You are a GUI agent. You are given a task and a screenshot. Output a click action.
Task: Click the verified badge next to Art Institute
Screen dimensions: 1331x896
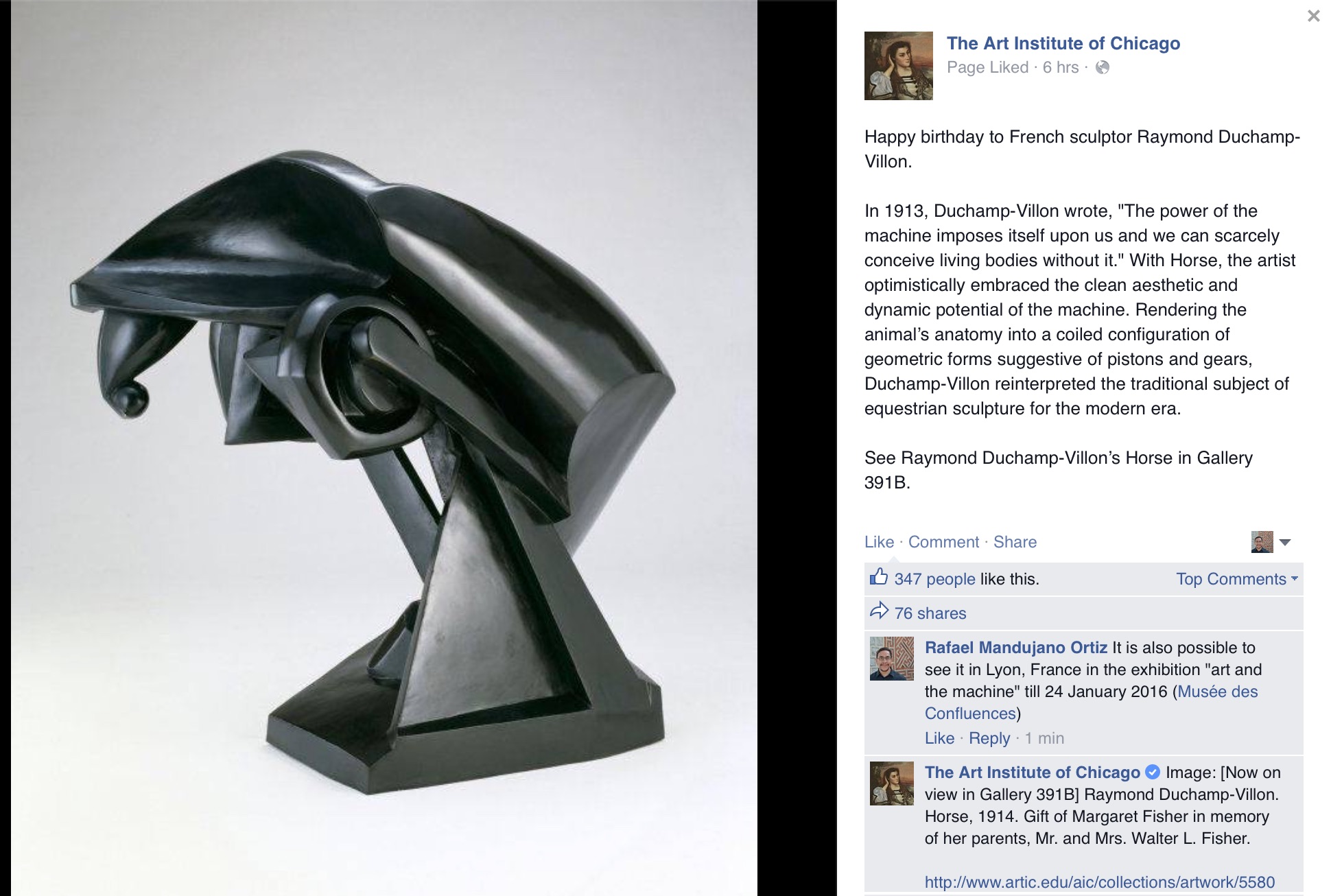coord(1153,773)
